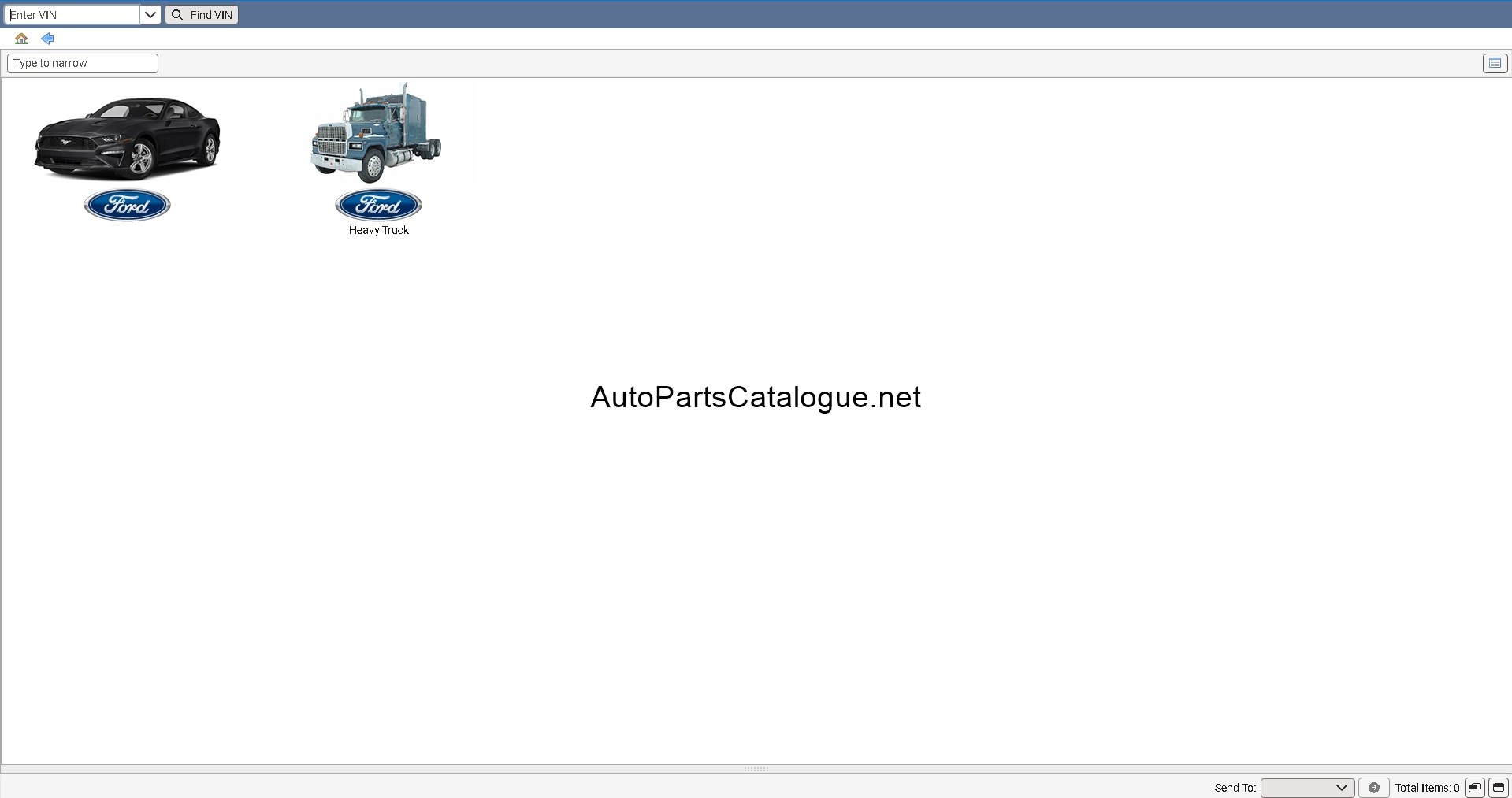
Task: Select the Ford Heavy Truck thumbnail
Action: tap(377, 133)
